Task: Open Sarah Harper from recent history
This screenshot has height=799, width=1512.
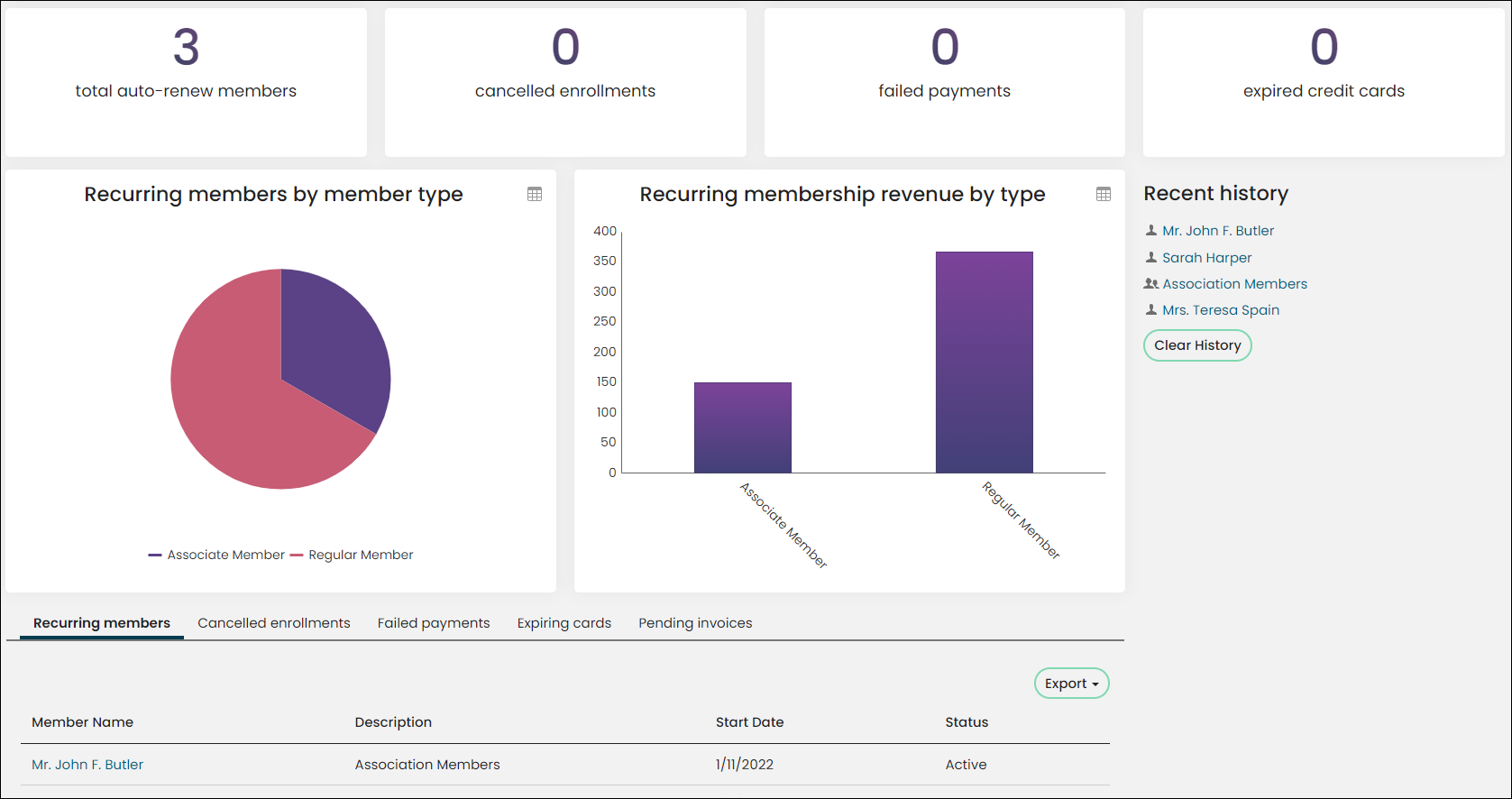Action: [1206, 258]
